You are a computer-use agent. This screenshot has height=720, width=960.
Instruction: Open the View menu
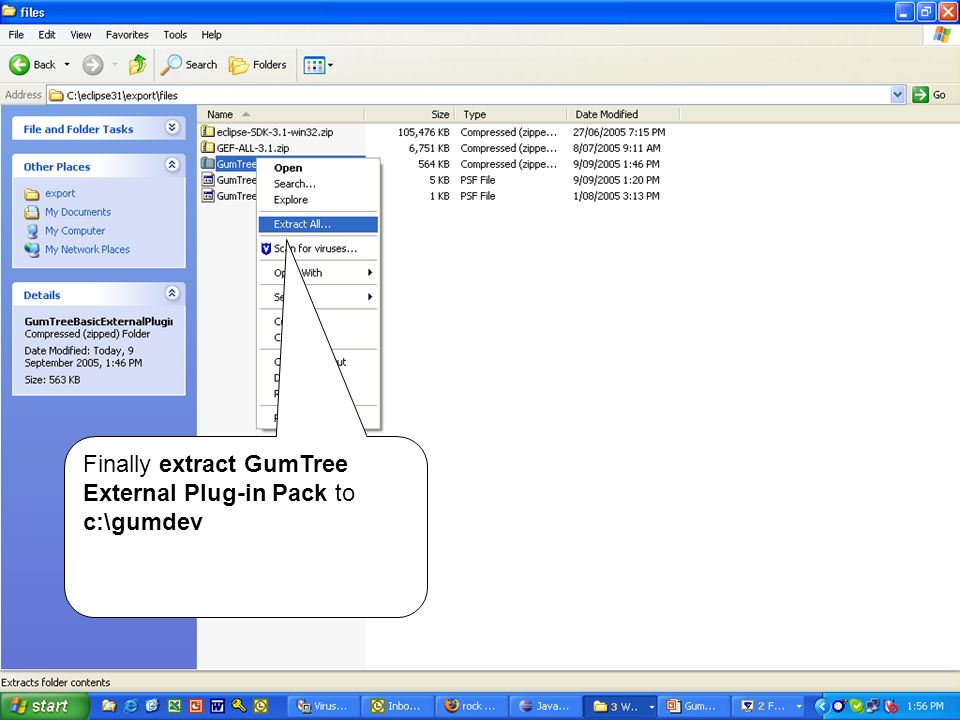click(x=80, y=35)
